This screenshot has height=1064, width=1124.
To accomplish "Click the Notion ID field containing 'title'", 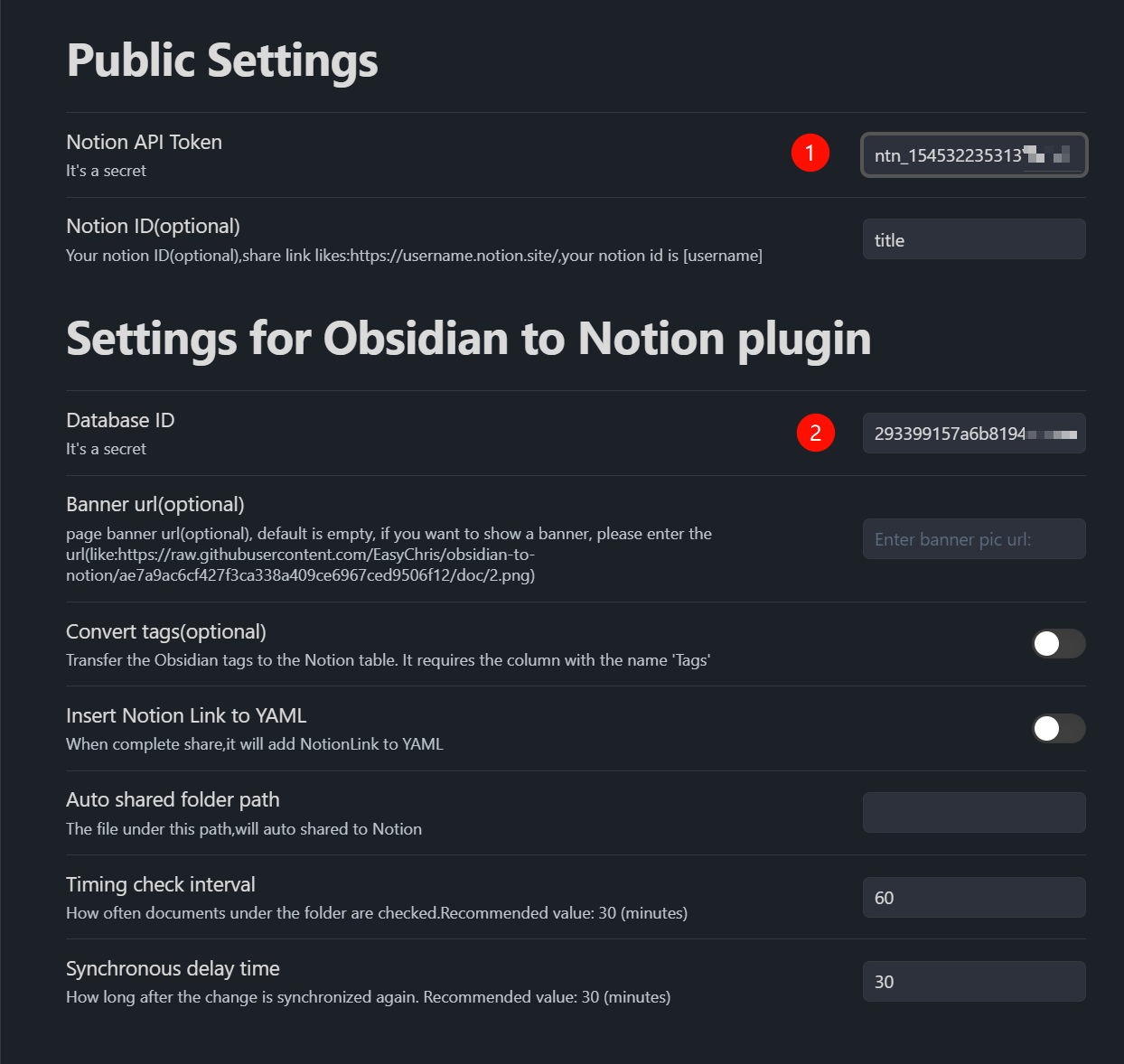I will (x=973, y=240).
